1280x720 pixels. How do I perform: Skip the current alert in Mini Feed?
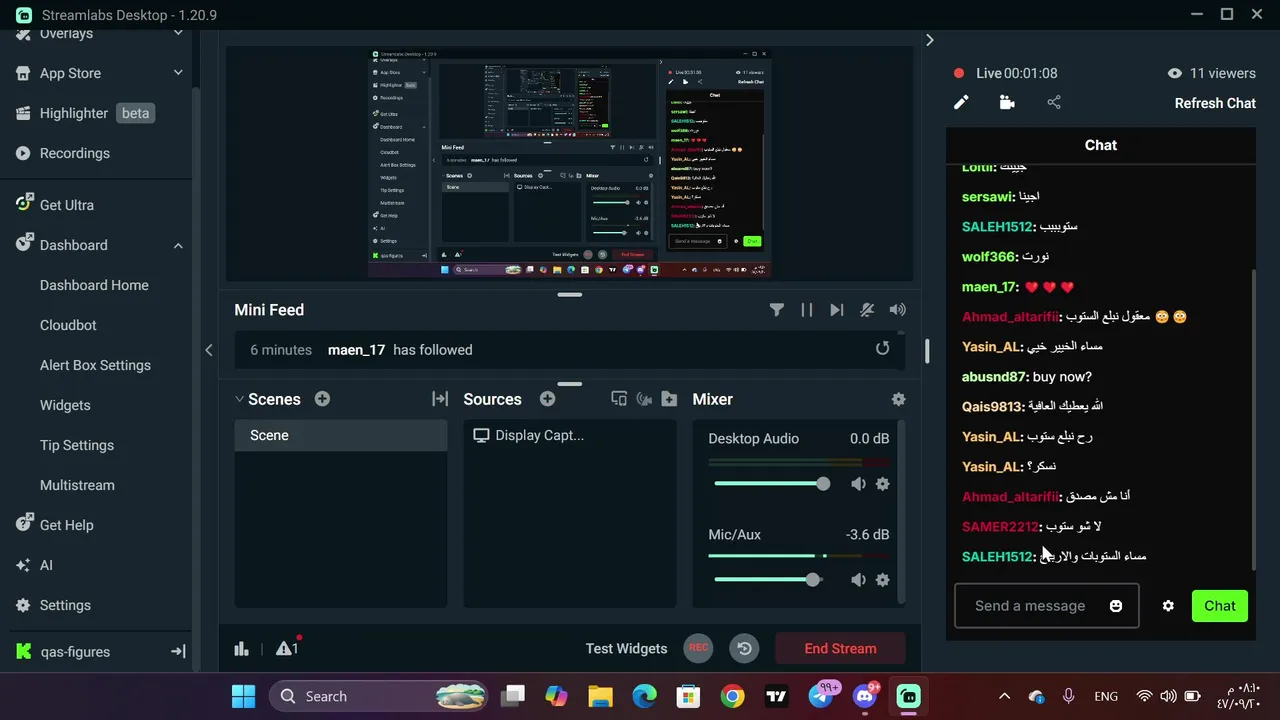(x=837, y=310)
